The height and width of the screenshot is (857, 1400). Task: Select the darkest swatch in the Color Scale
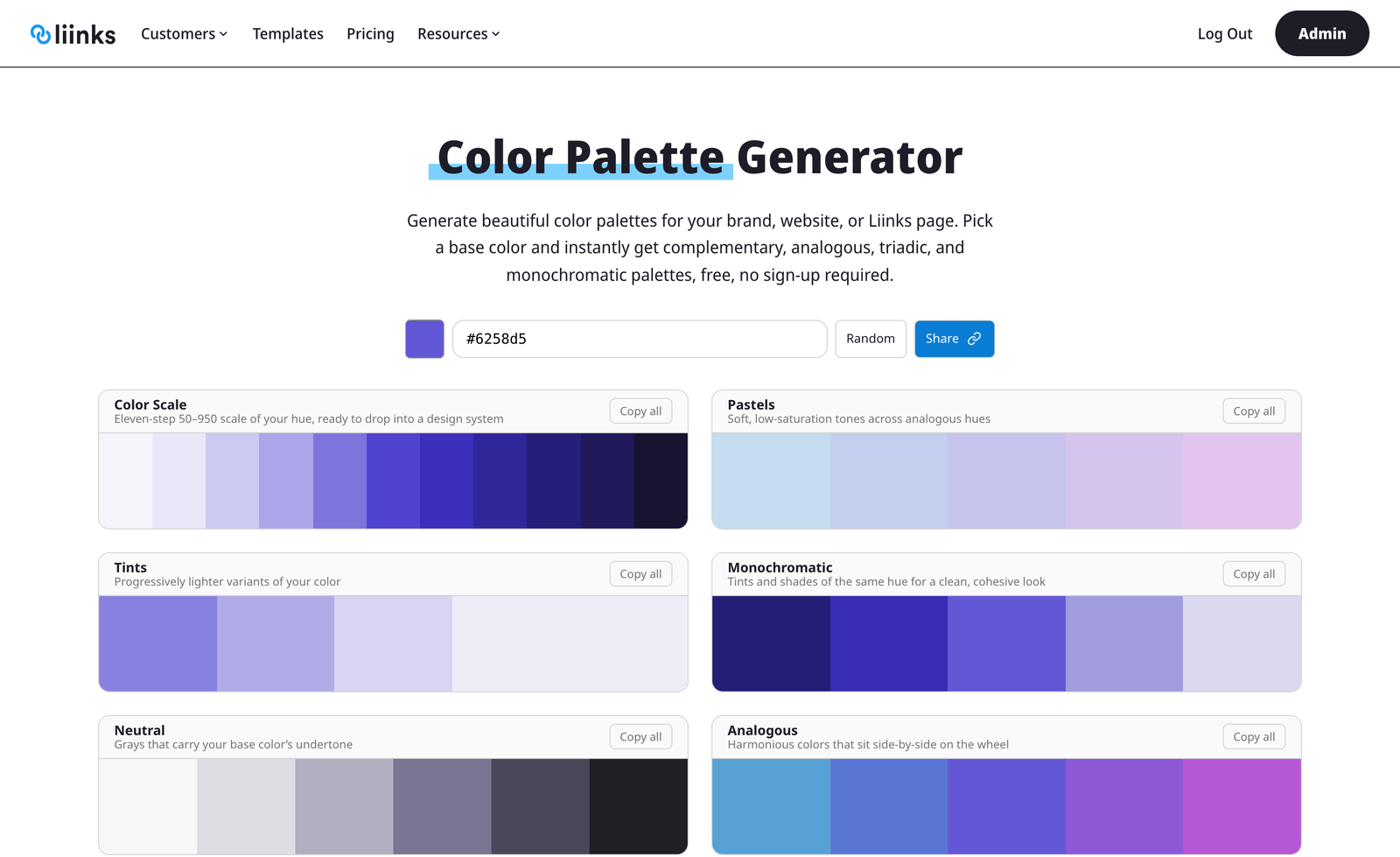[661, 480]
